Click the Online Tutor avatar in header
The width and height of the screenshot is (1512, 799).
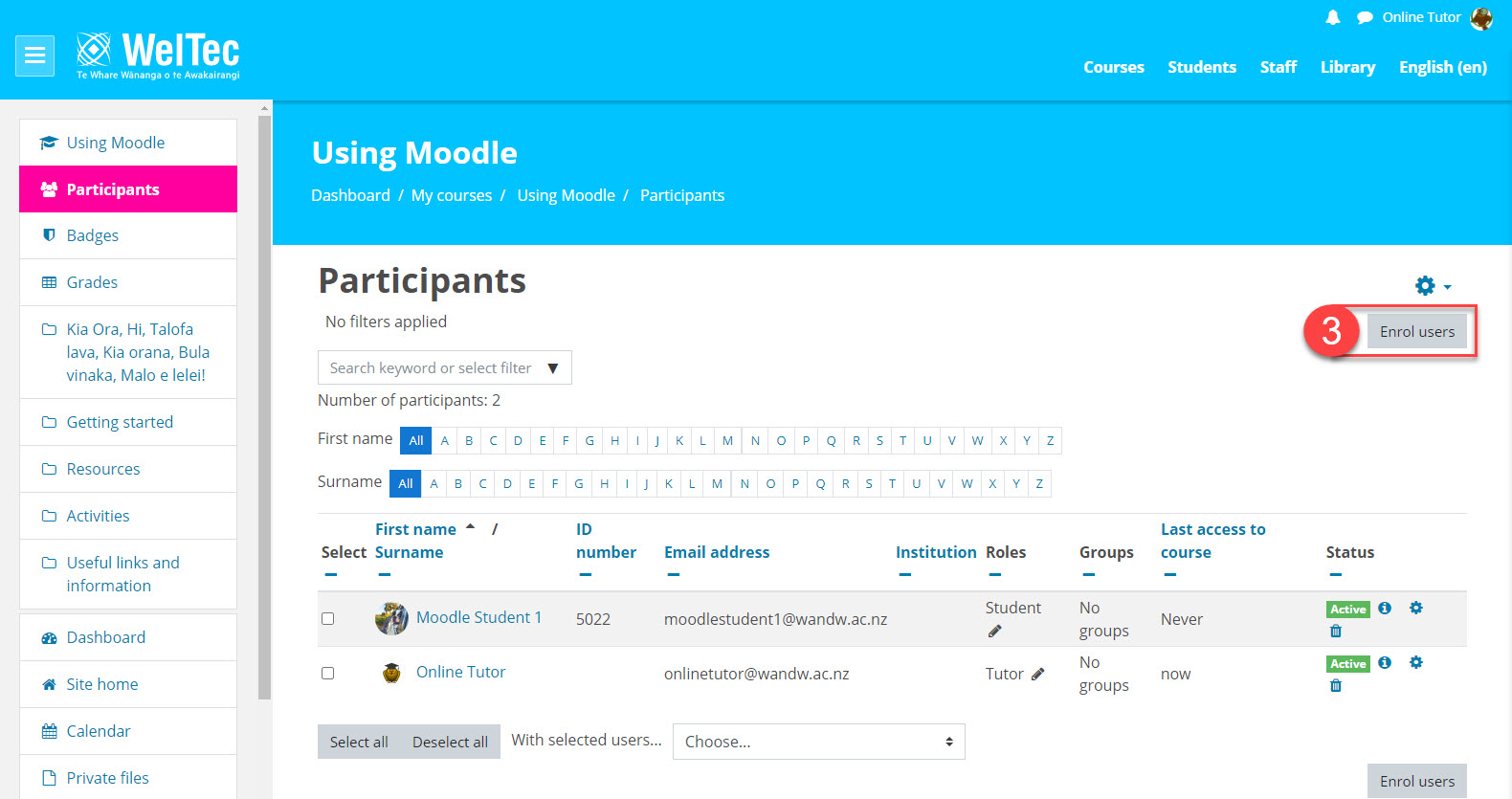1481,18
